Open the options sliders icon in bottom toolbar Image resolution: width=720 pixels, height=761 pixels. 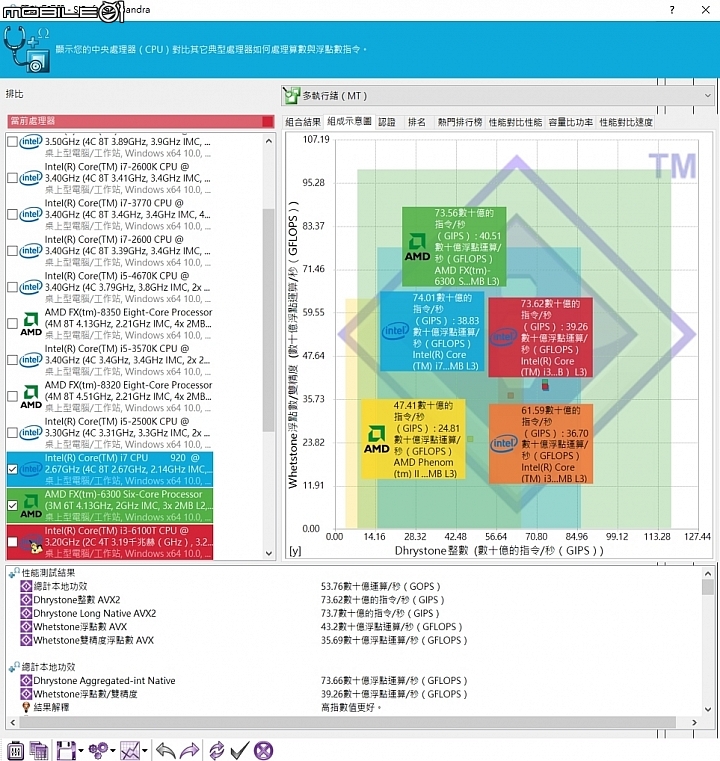click(15, 750)
